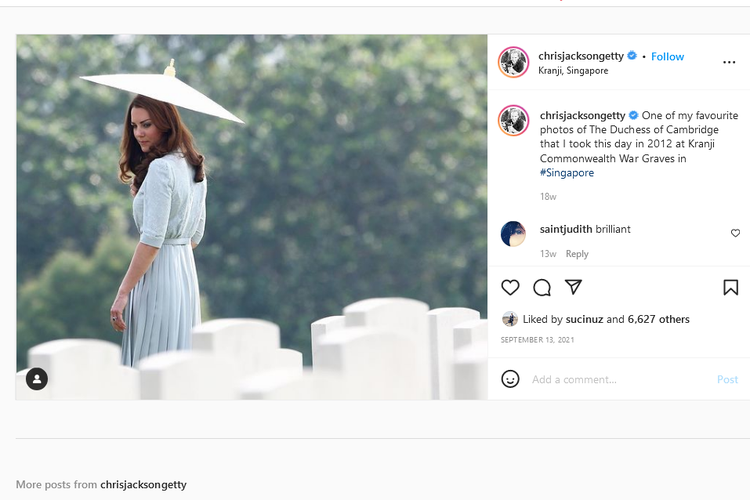Click the chrisjacksongetty link under More posts
This screenshot has width=750, height=500.
pos(143,485)
